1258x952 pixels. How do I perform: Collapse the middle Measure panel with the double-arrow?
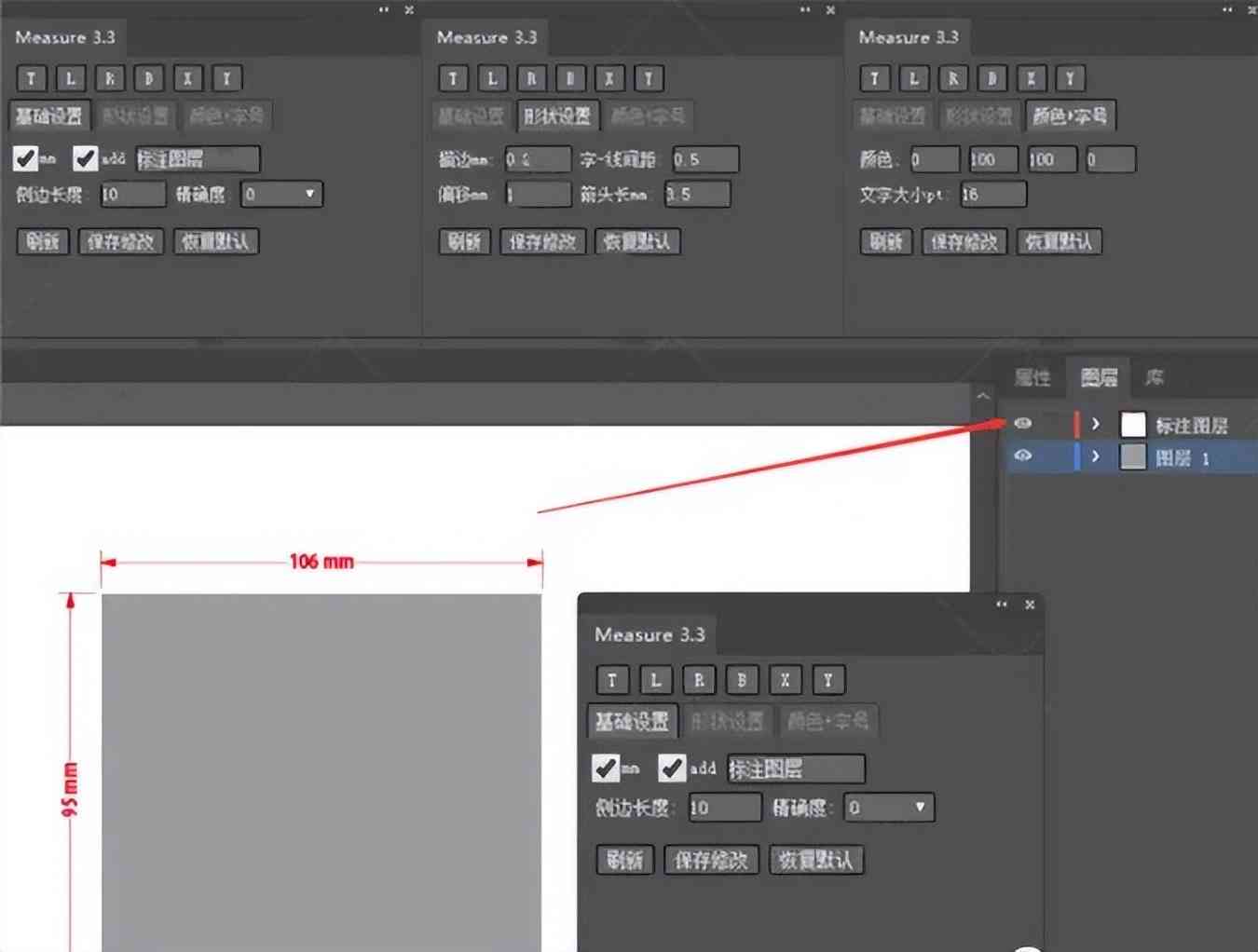805,9
